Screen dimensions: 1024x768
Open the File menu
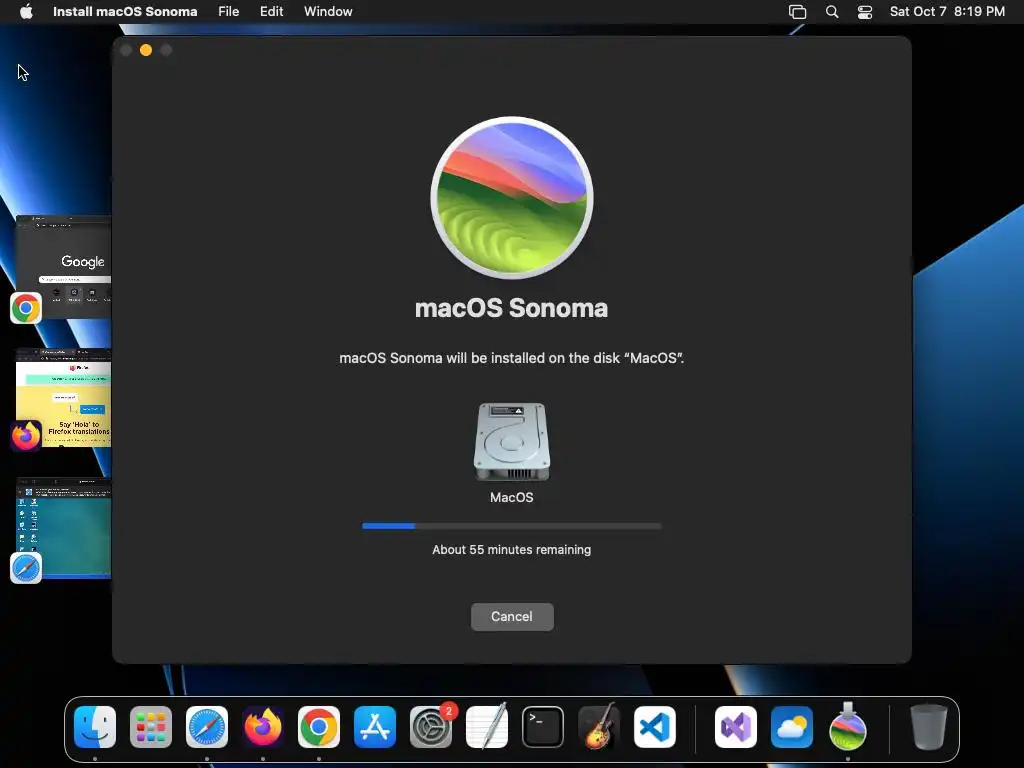point(229,11)
